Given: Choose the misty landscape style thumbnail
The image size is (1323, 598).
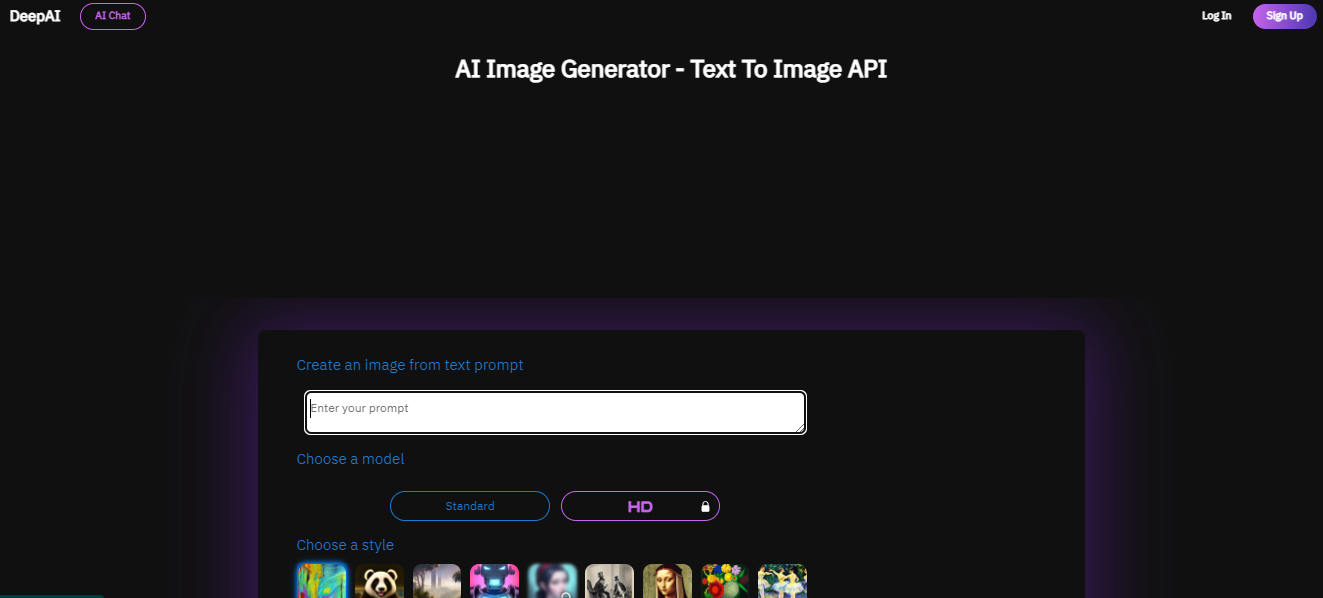Looking at the screenshot, I should tap(437, 581).
